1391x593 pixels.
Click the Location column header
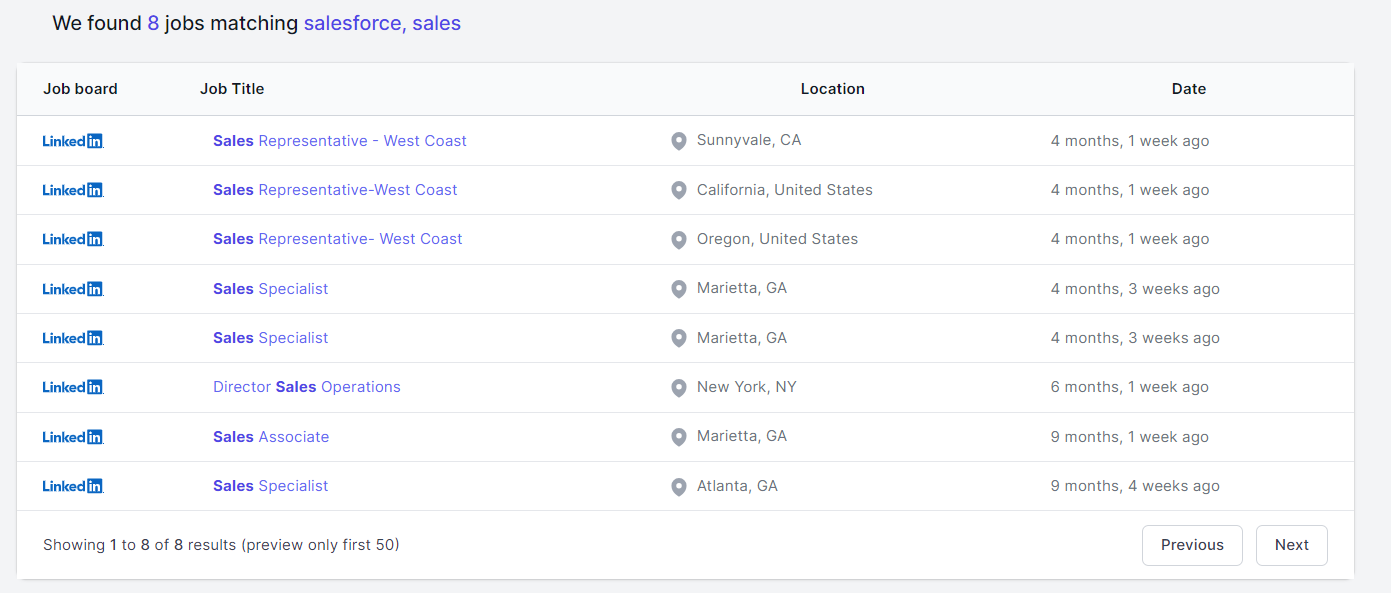coord(832,89)
